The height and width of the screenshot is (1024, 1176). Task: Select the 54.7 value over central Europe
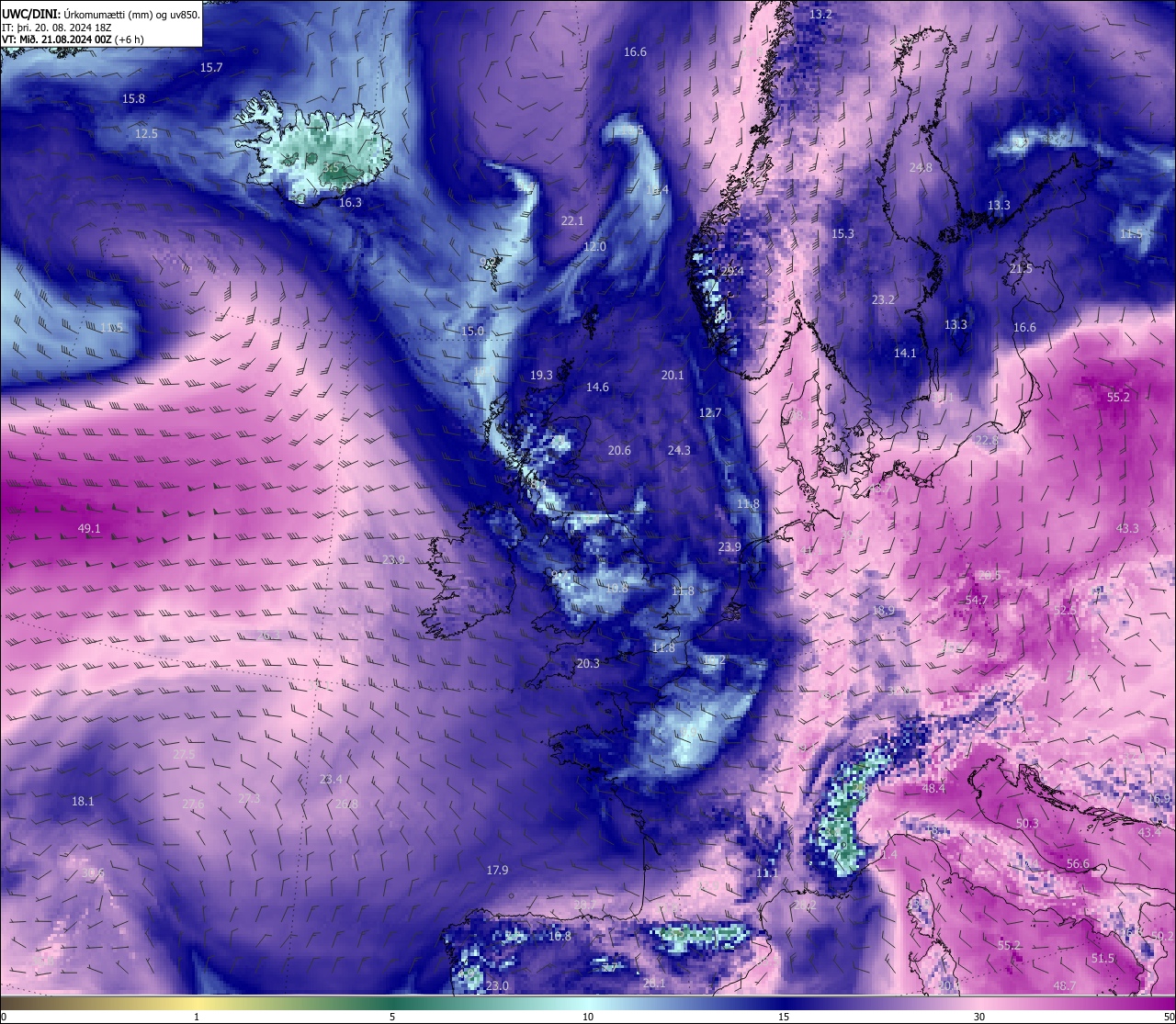click(x=977, y=601)
